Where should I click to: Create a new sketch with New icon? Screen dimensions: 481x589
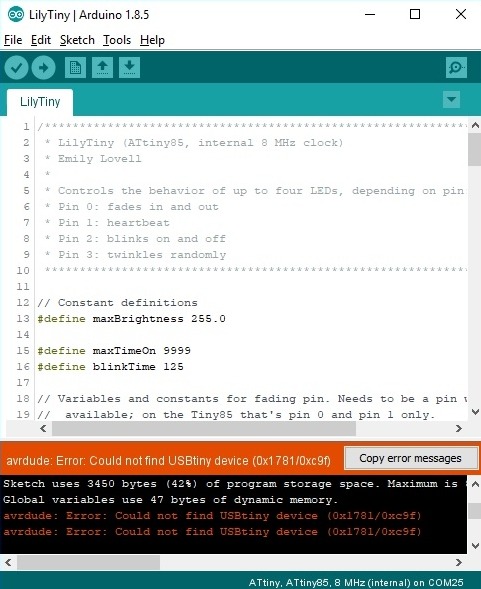pyautogui.click(x=75, y=68)
